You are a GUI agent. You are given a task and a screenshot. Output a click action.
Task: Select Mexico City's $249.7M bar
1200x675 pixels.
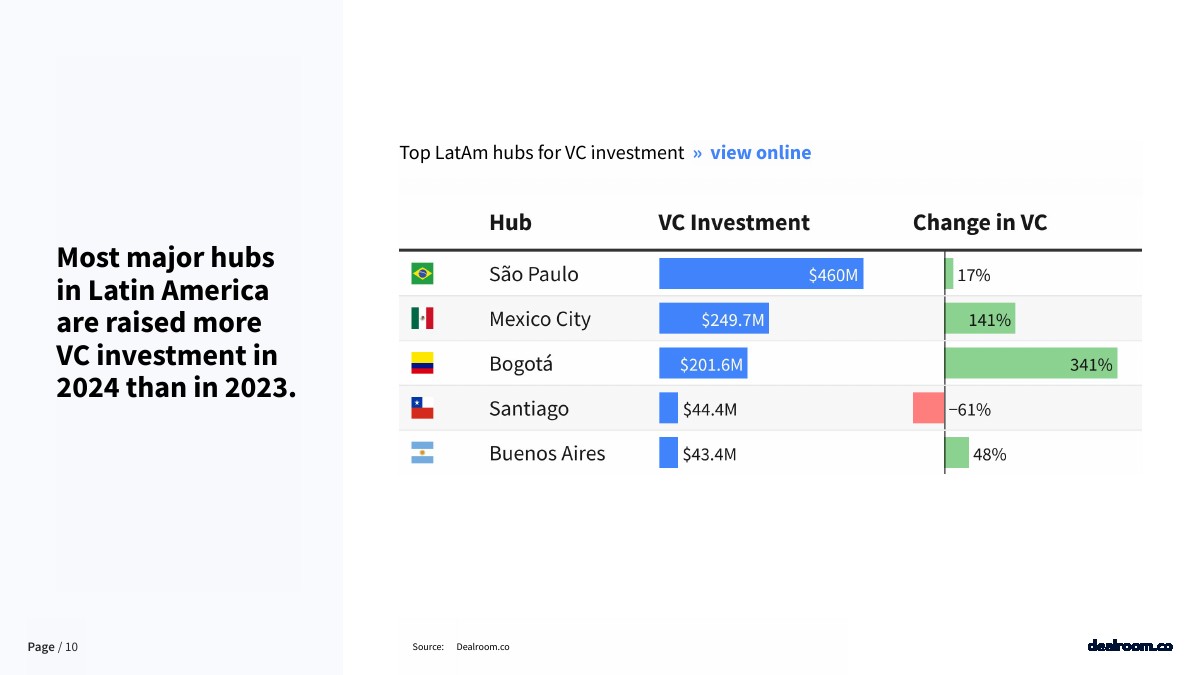tap(713, 319)
